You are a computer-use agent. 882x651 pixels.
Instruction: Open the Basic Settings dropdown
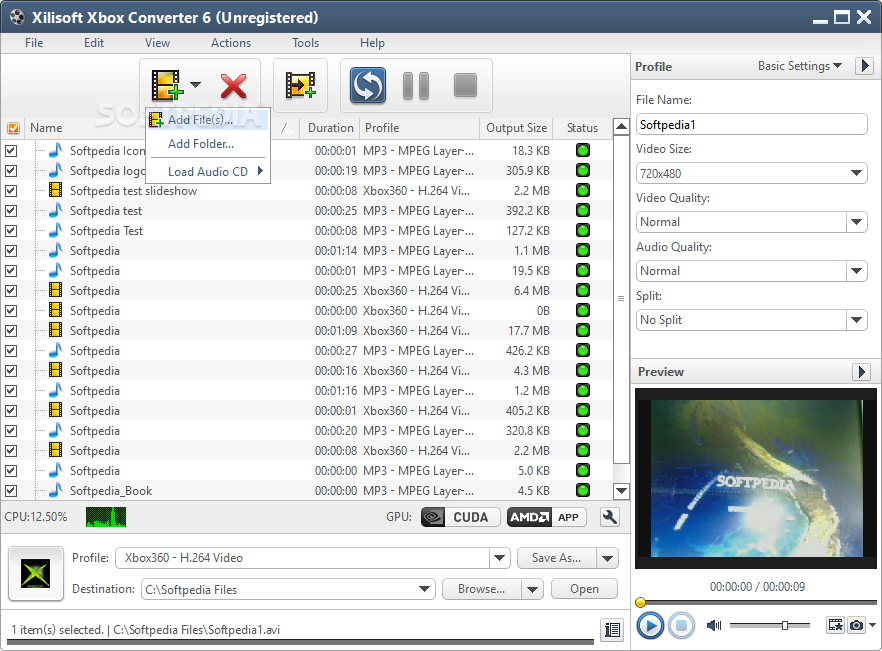point(799,66)
